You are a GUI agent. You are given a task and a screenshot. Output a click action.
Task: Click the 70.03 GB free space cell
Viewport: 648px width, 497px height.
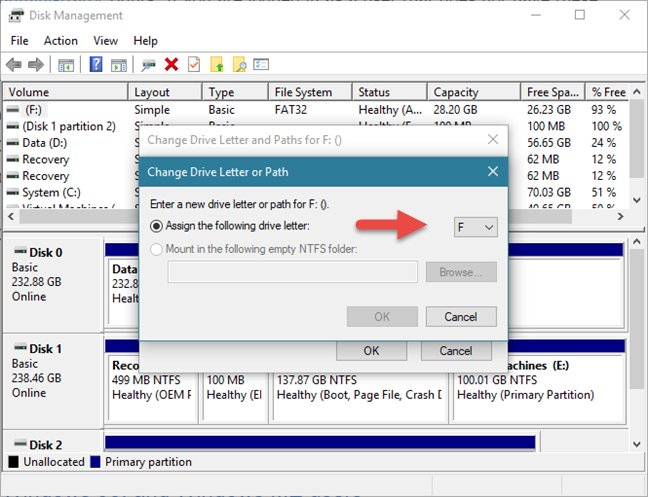click(549, 192)
